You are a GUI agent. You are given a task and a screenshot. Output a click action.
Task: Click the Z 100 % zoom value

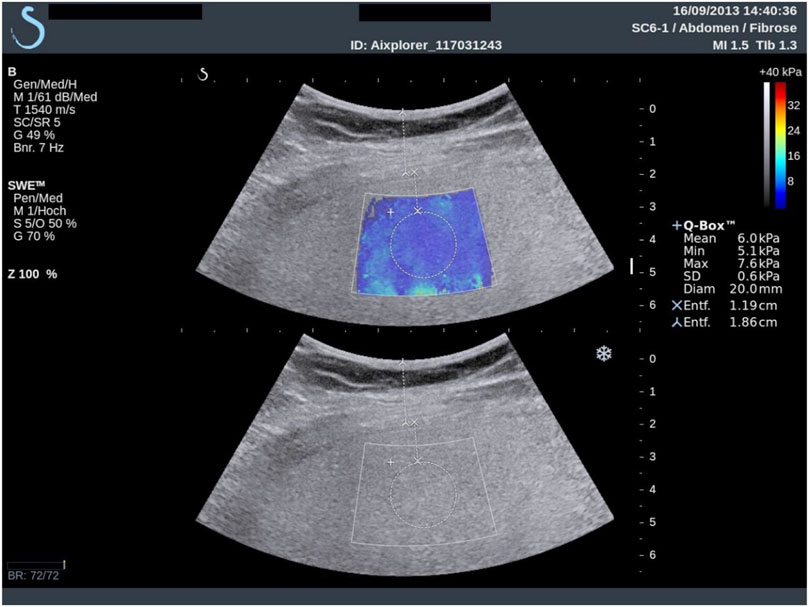click(33, 274)
